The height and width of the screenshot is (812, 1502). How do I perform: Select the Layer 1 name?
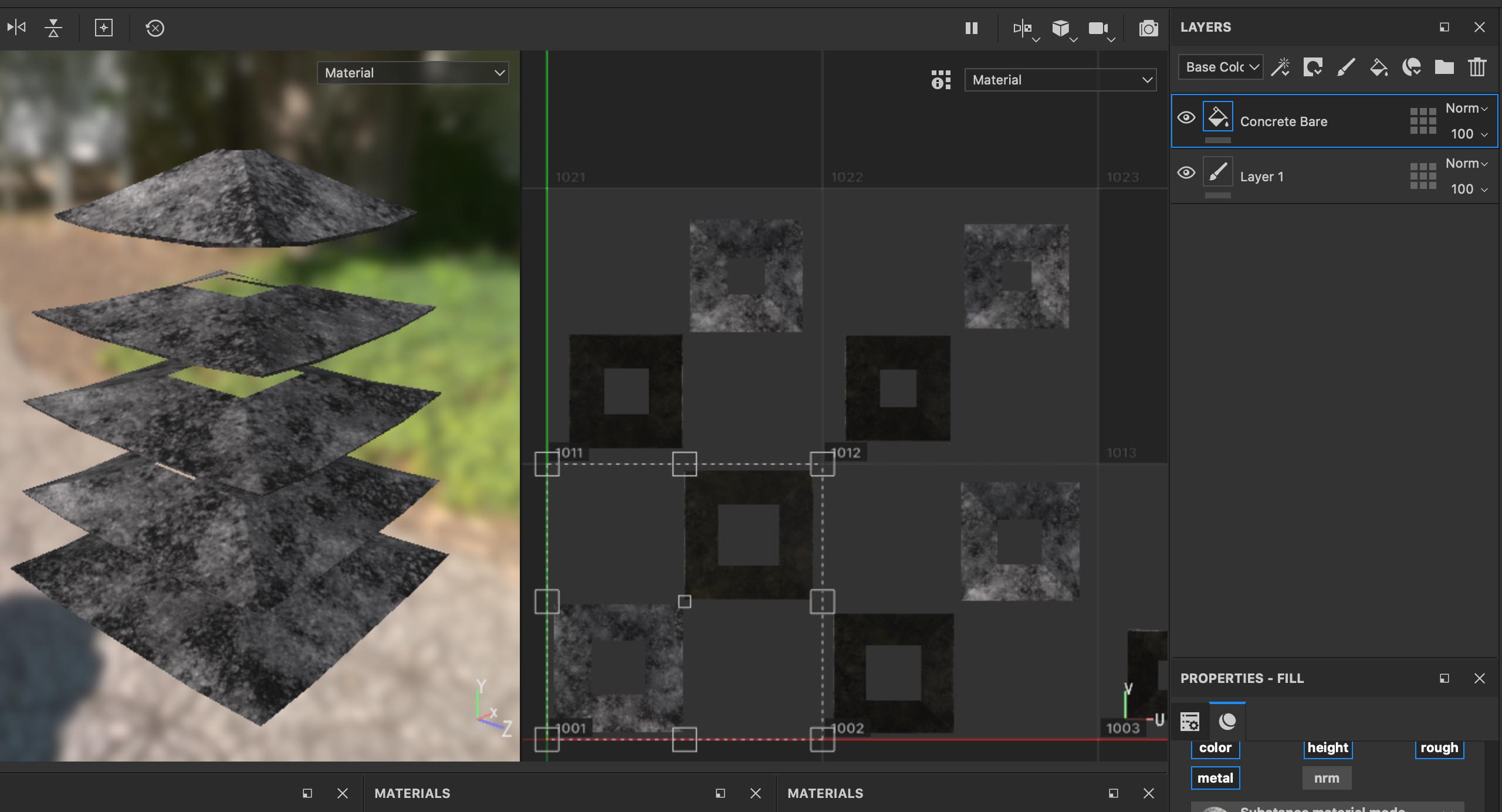tap(1261, 177)
